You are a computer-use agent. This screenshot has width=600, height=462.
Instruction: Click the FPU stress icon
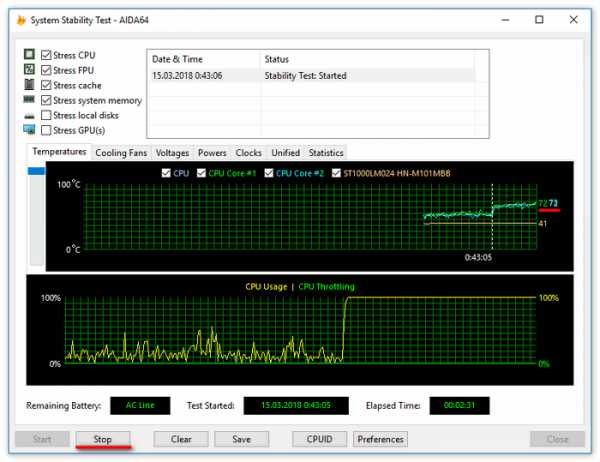pos(29,69)
